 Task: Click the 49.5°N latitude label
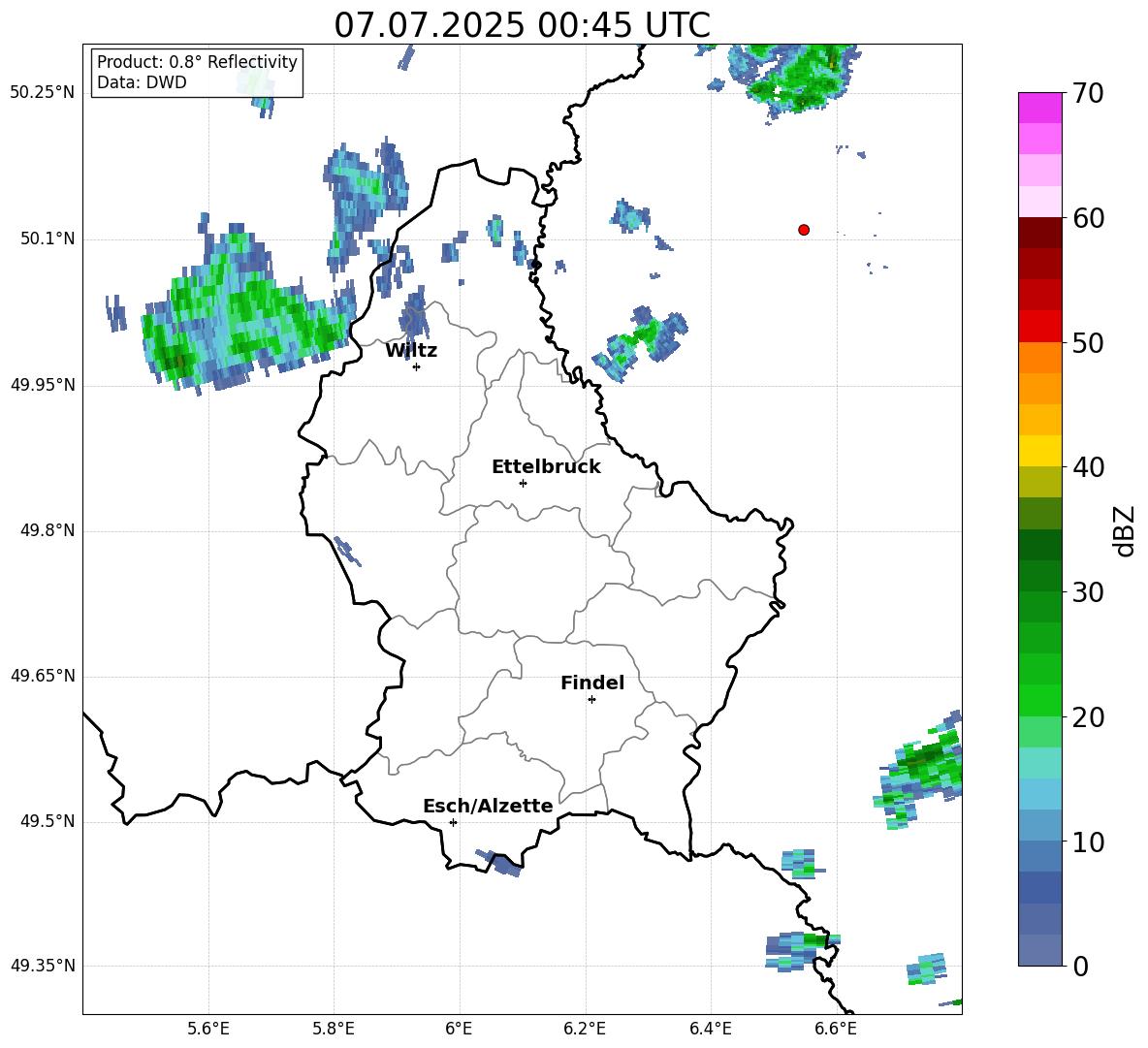coord(48,821)
